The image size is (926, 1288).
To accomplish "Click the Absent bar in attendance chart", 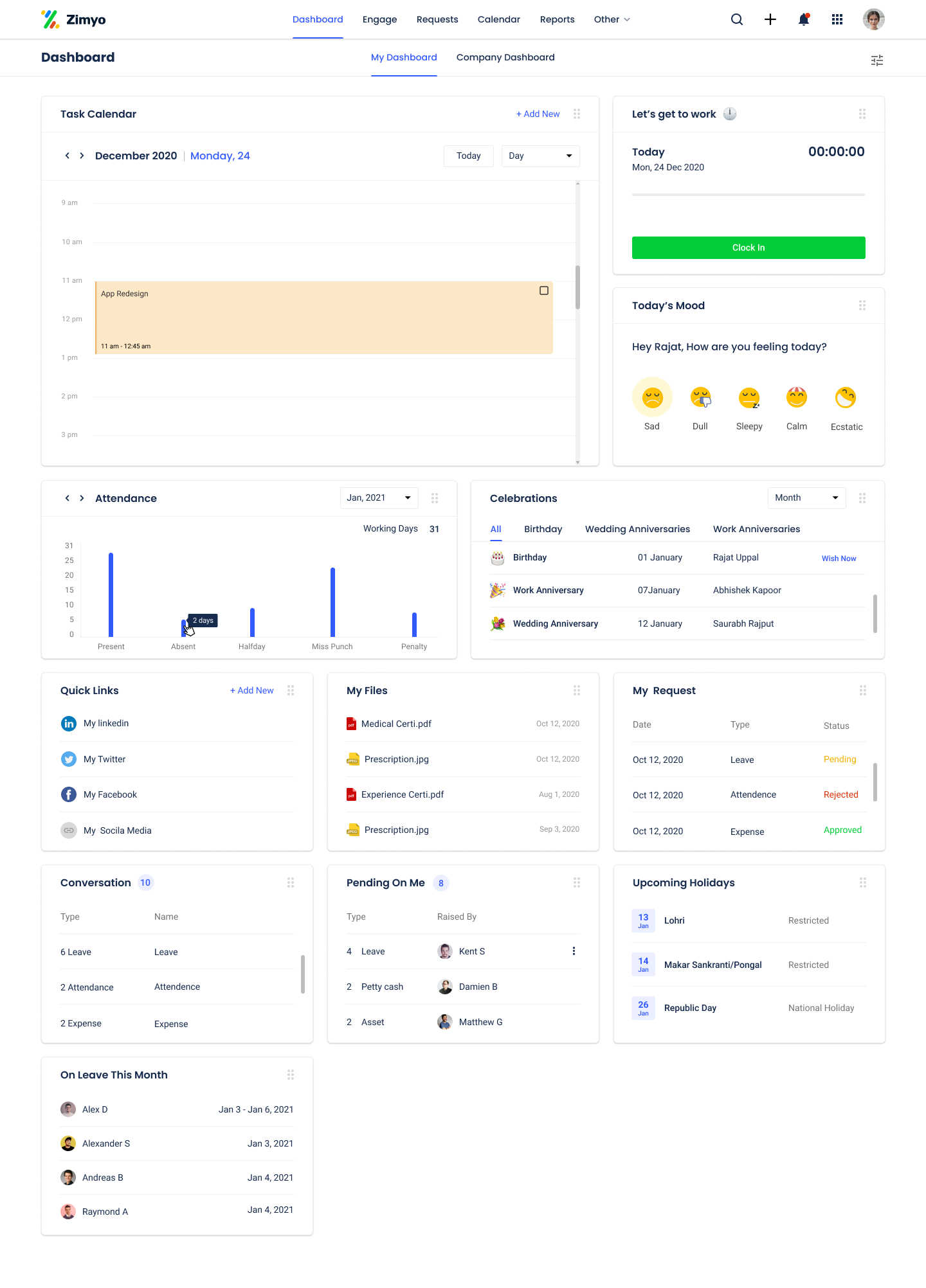I will [183, 628].
